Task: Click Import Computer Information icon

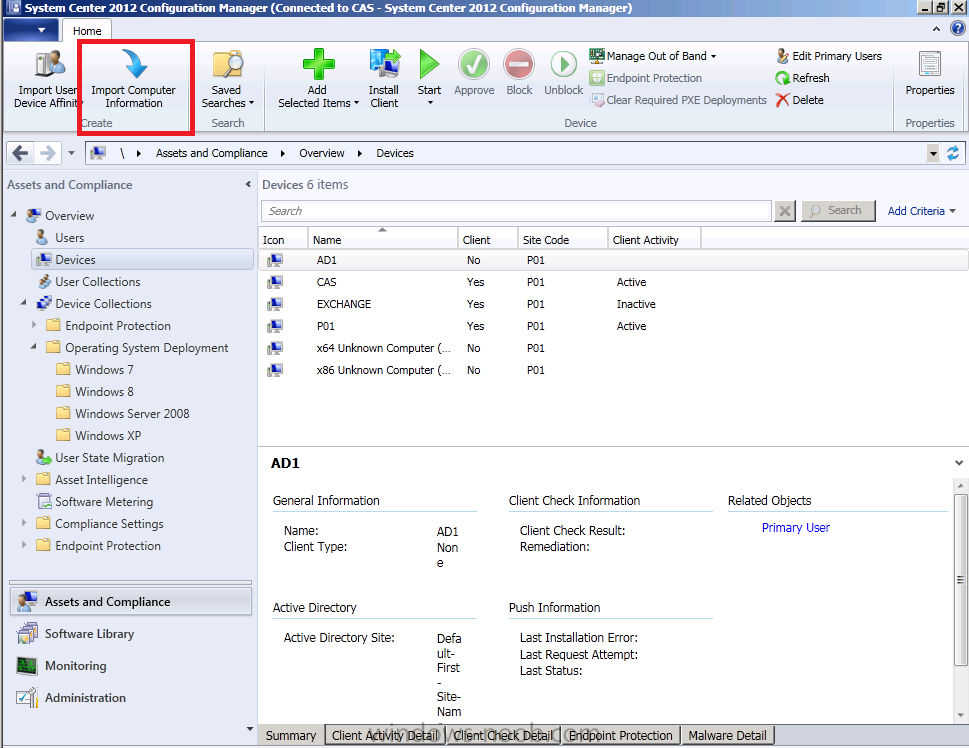Action: click(134, 64)
